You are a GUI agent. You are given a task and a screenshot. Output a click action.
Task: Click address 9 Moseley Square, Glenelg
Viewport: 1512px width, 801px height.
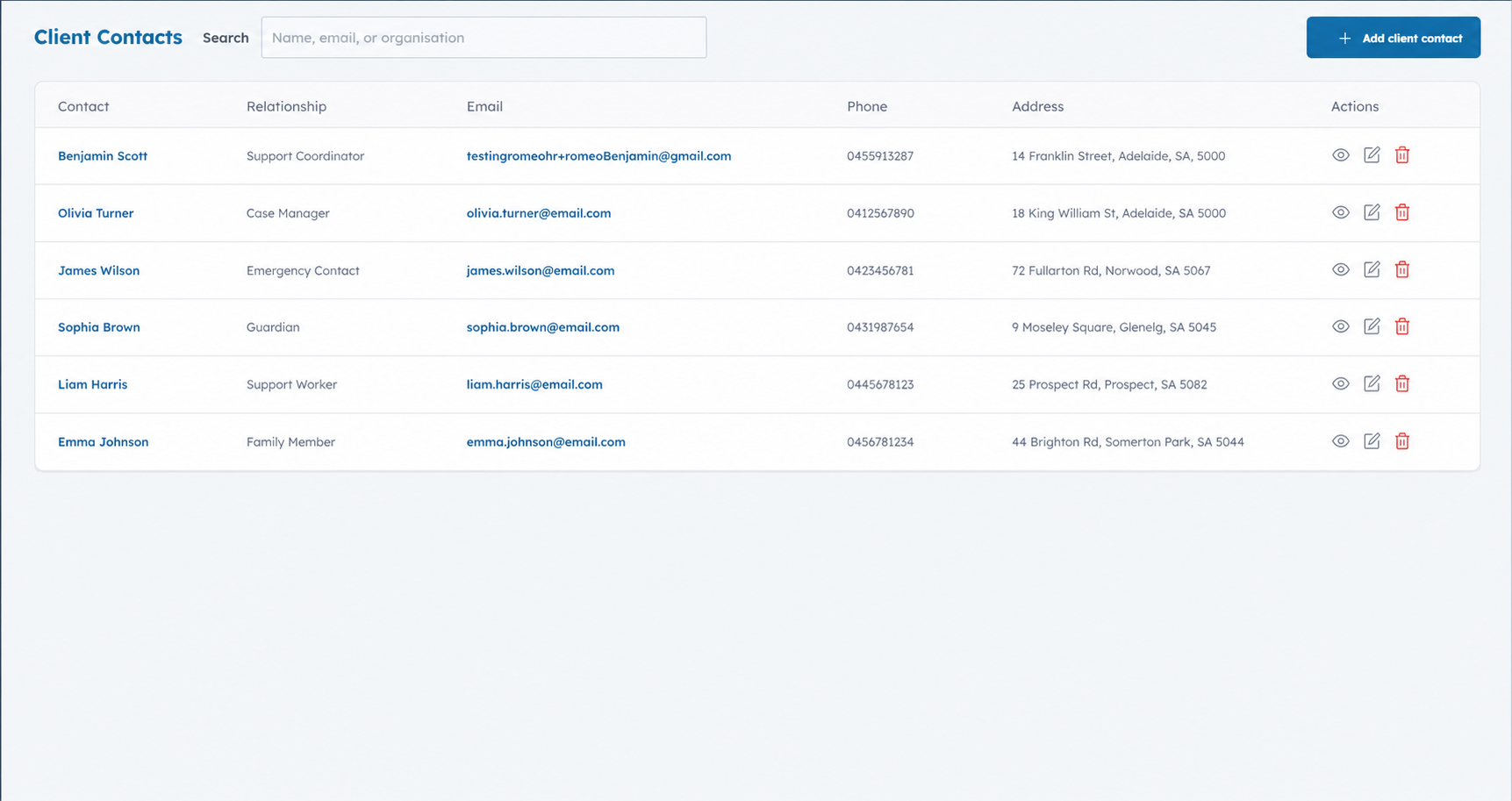tap(1114, 327)
